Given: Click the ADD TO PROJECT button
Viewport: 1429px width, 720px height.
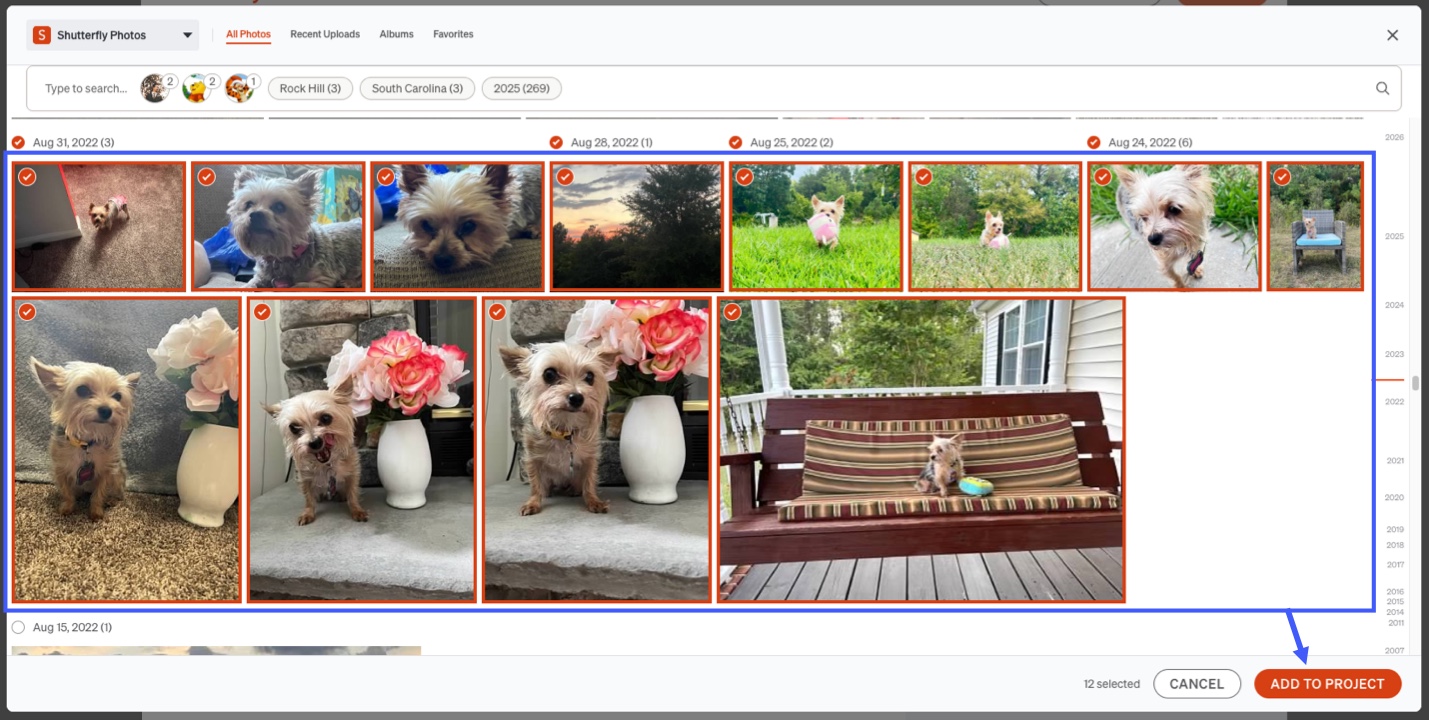Looking at the screenshot, I should click(1327, 684).
